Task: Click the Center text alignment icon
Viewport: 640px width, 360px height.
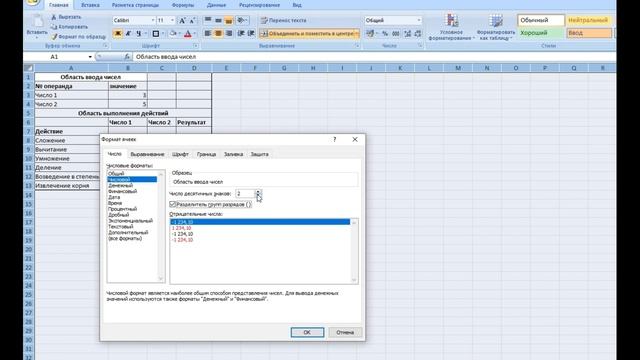Action: click(x=218, y=33)
